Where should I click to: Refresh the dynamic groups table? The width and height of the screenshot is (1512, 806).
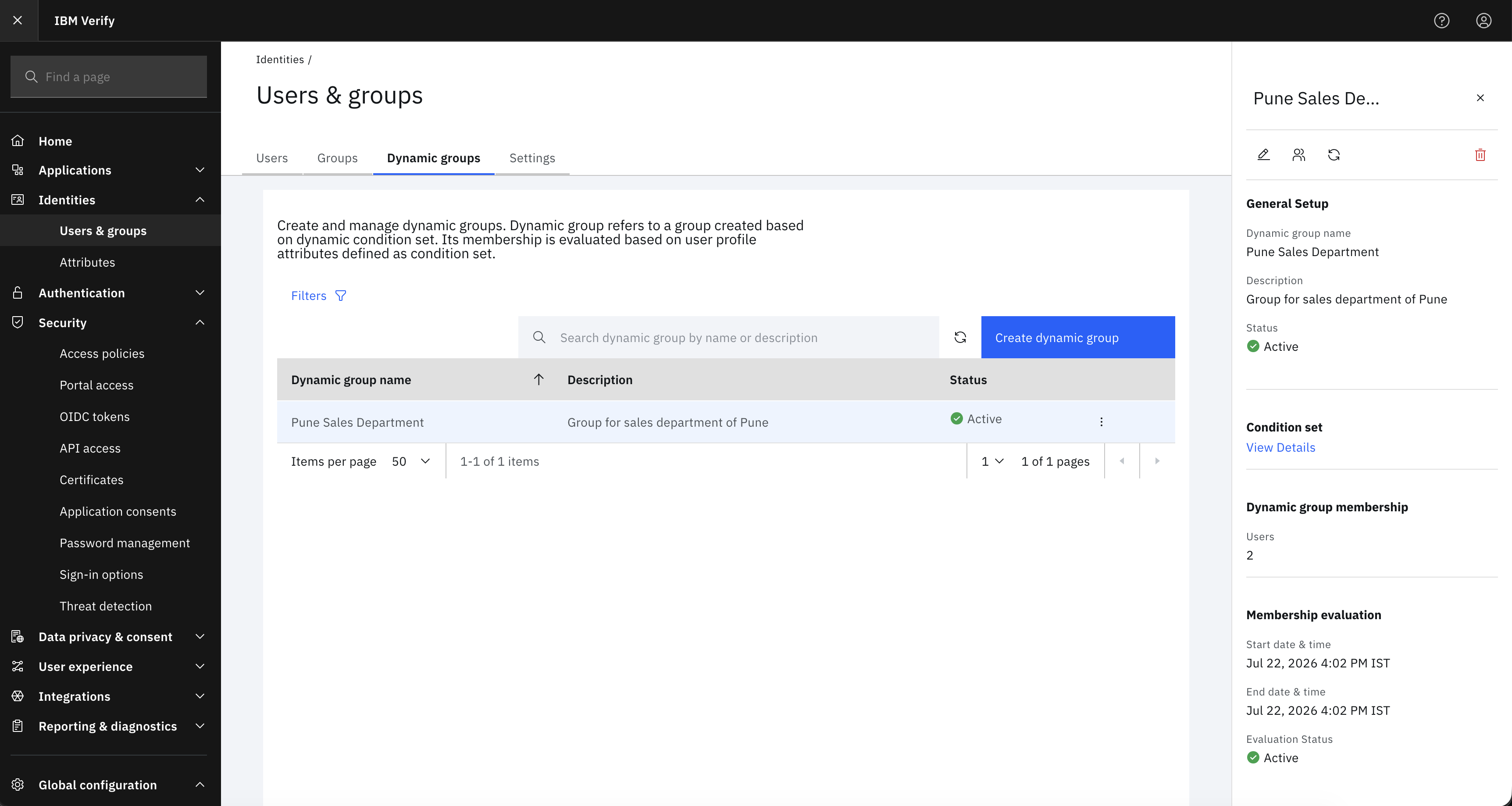click(x=960, y=337)
